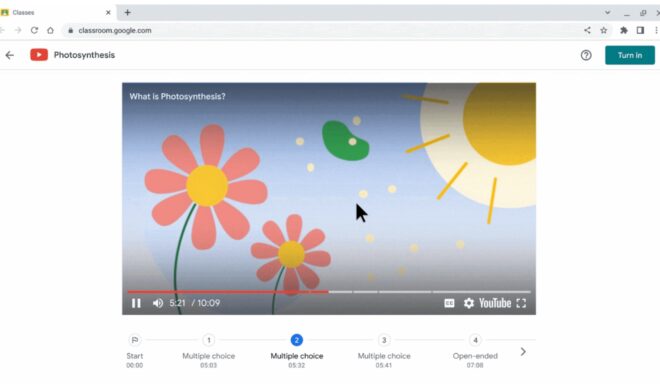This screenshot has height=389, width=660.
Task: Select question 3 Multiple choice at 05:41
Action: [x=384, y=340]
